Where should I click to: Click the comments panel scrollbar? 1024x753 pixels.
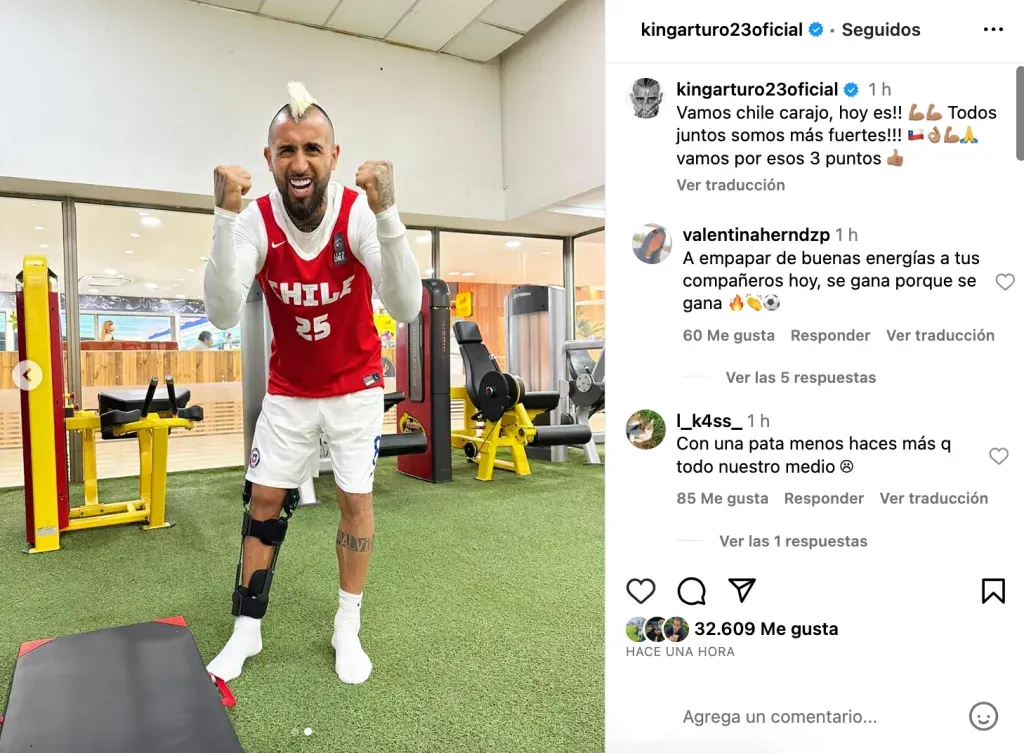(1019, 112)
